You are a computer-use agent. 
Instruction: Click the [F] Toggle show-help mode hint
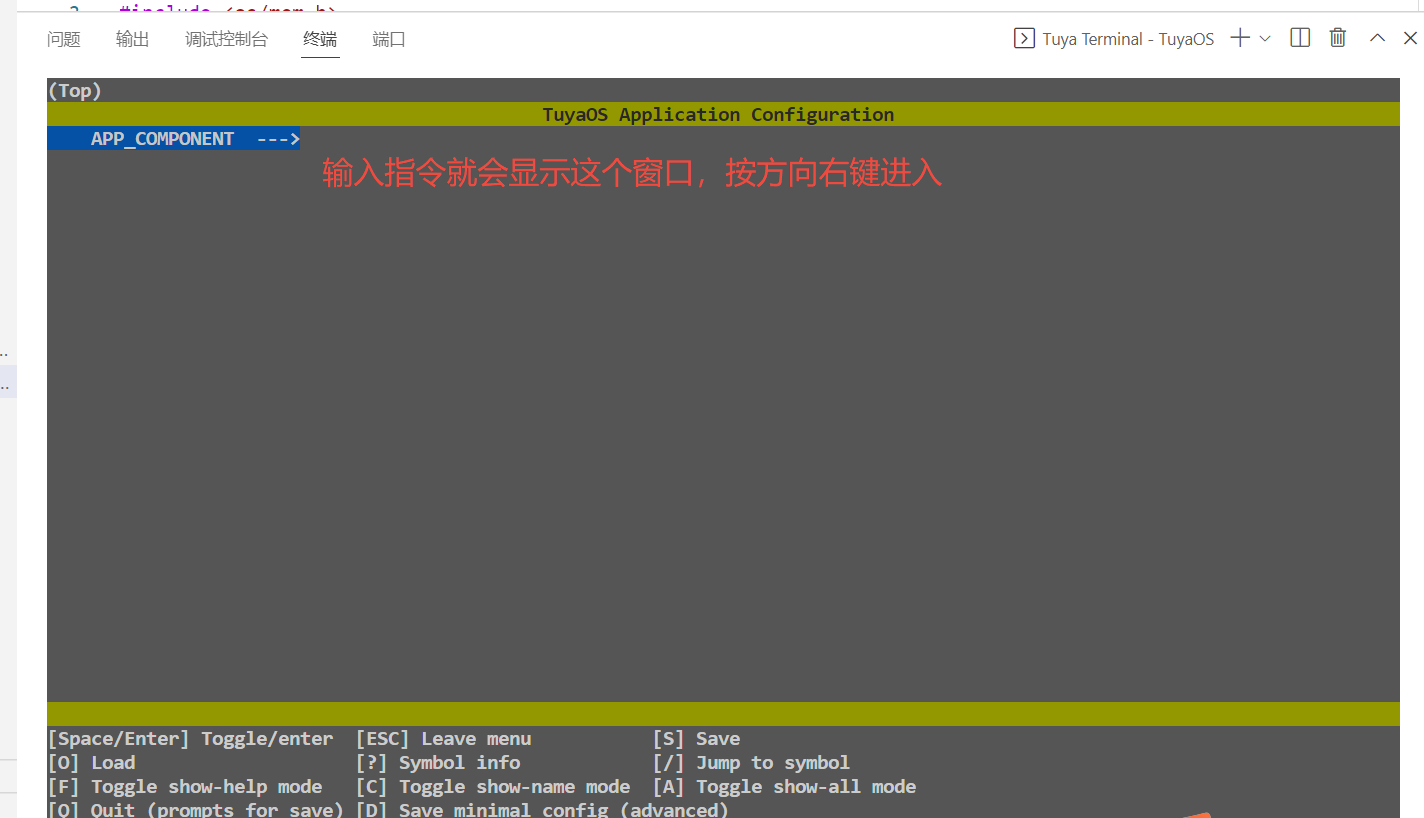[x=185, y=786]
